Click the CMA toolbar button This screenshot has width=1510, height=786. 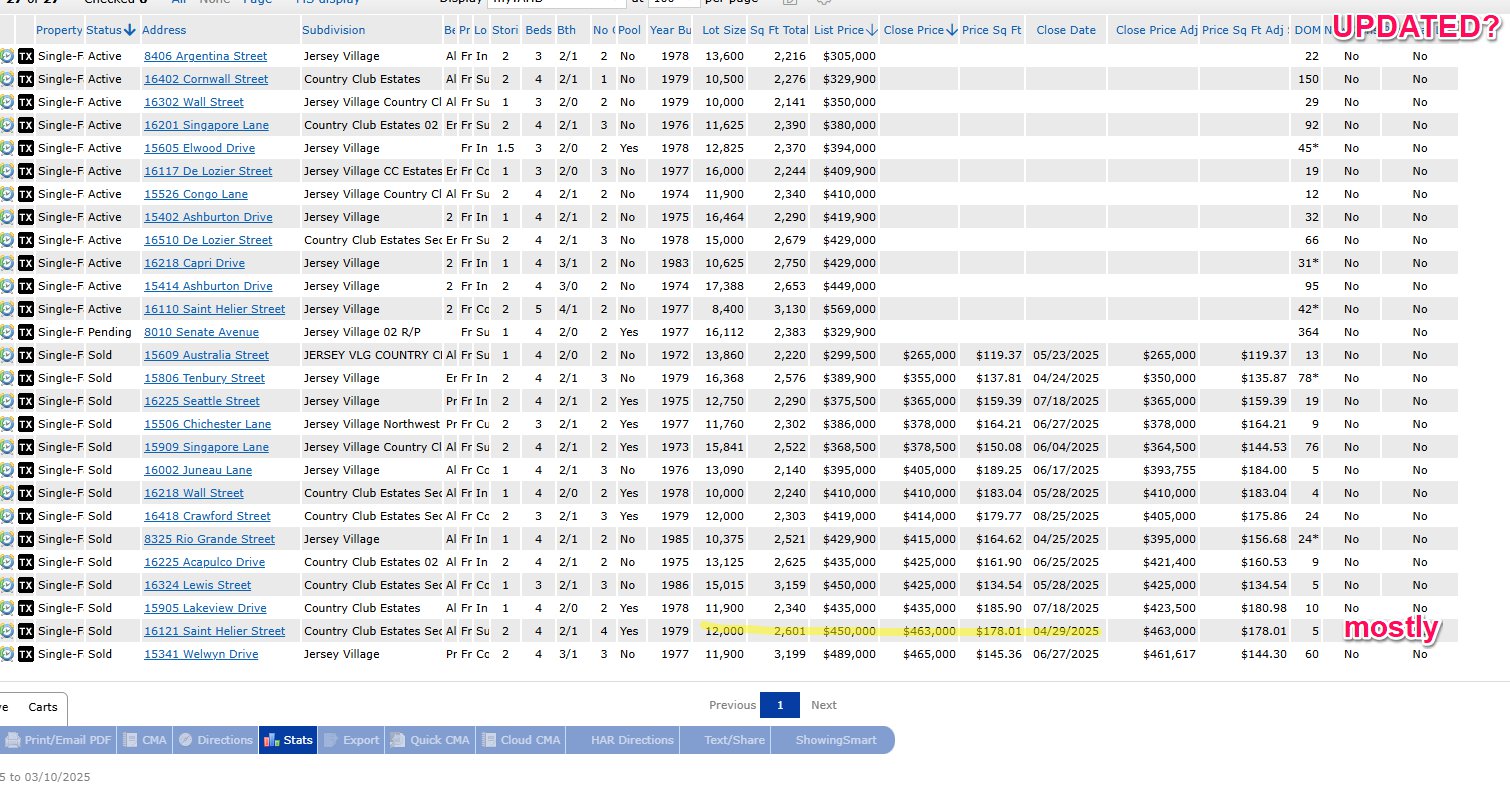144,740
